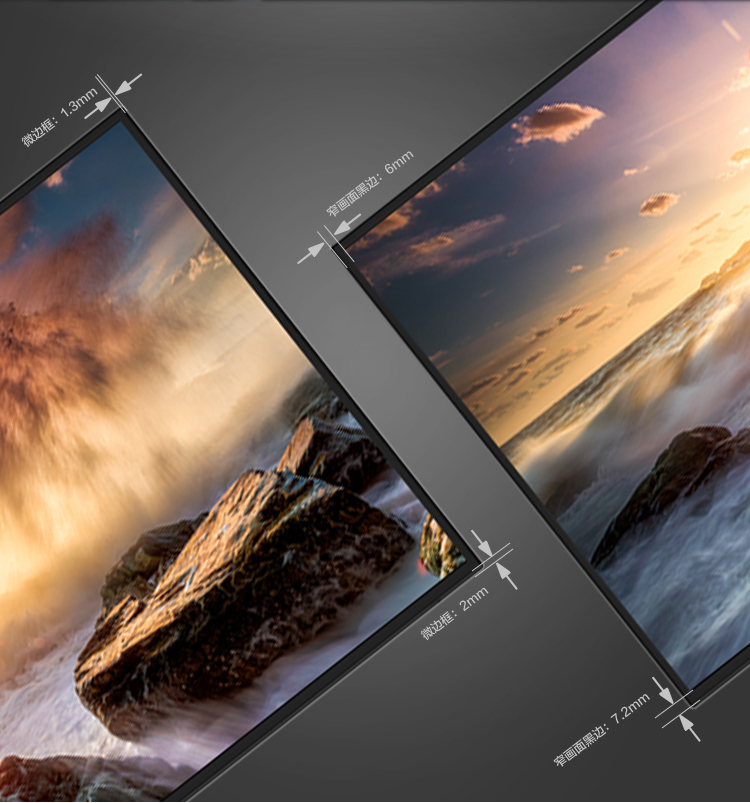
Task: Select the "微边框: 2mm" annotation text
Action: tap(455, 613)
